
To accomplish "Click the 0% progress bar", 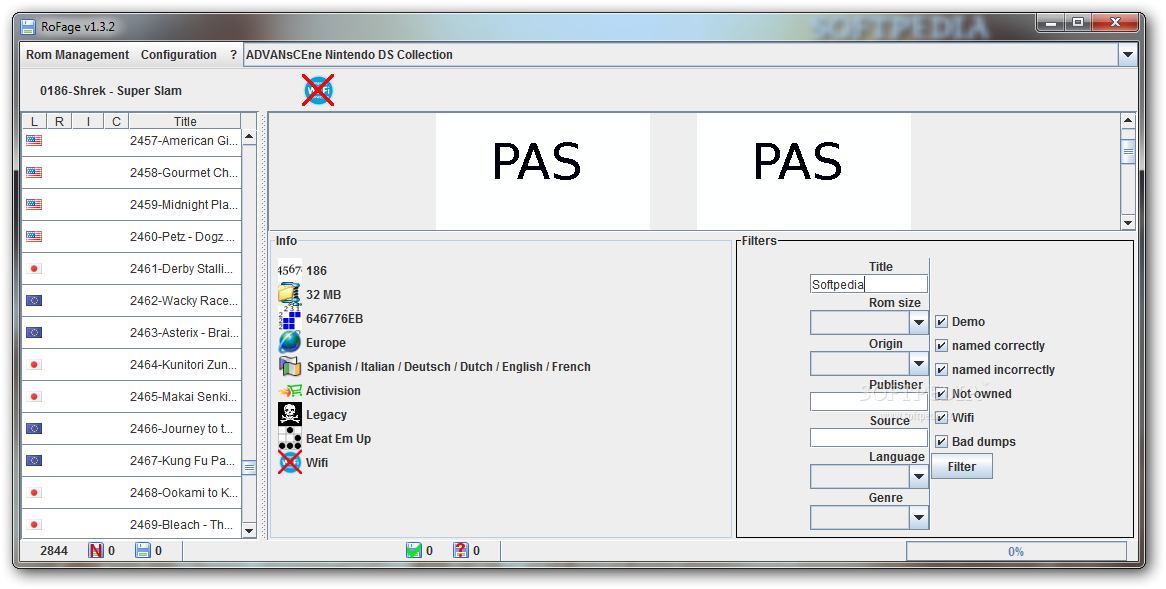I will (x=1016, y=551).
